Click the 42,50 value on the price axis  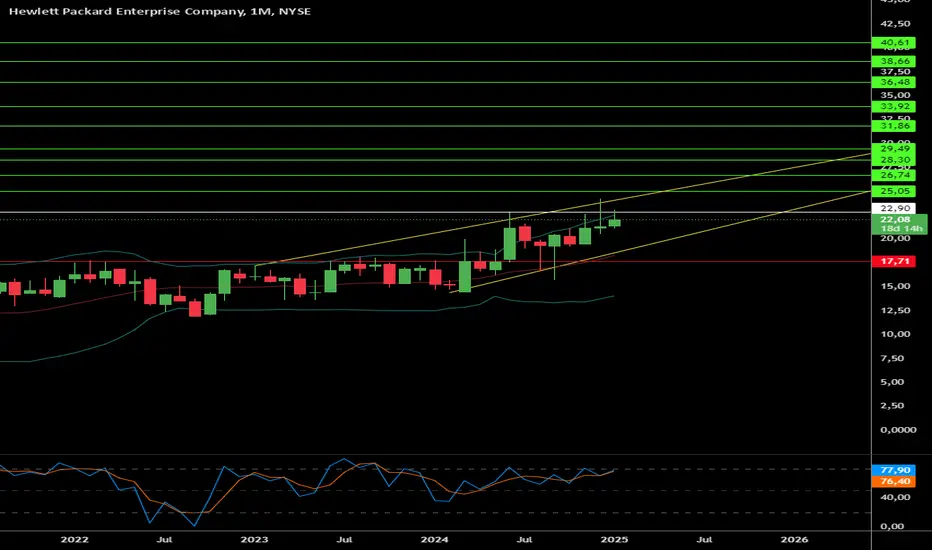895,24
